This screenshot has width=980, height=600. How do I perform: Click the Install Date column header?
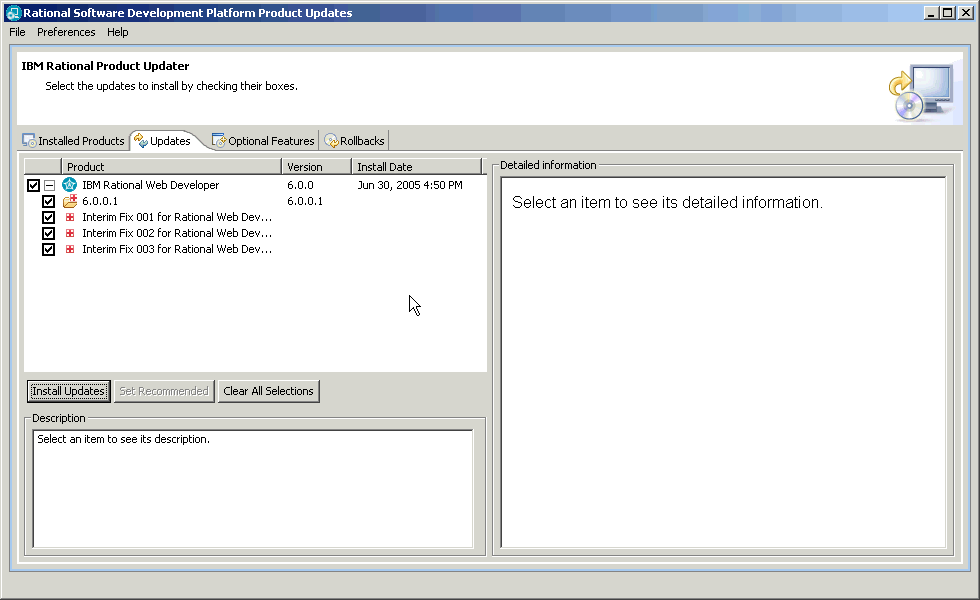pos(416,167)
